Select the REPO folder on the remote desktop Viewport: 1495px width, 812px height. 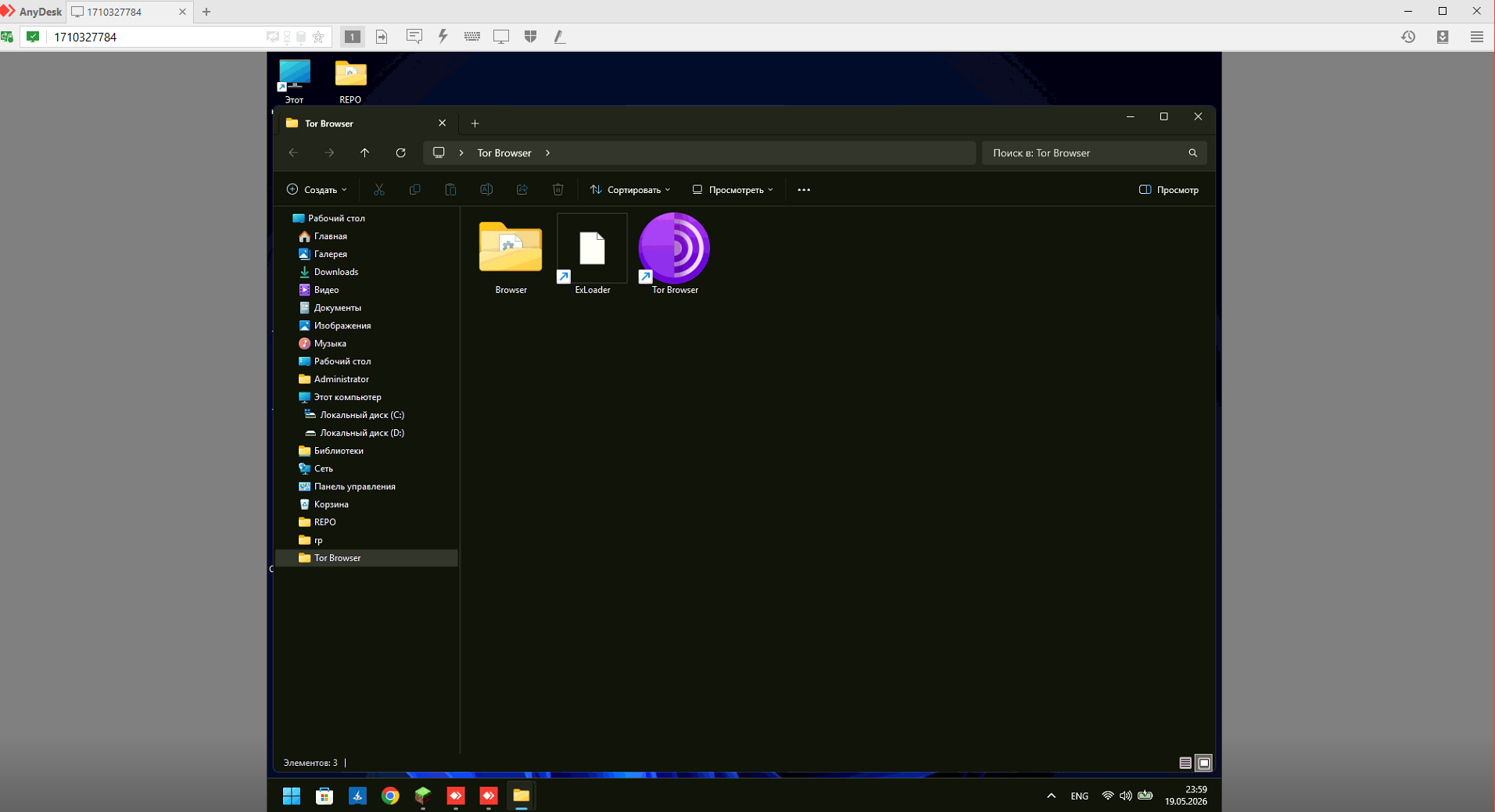point(350,81)
